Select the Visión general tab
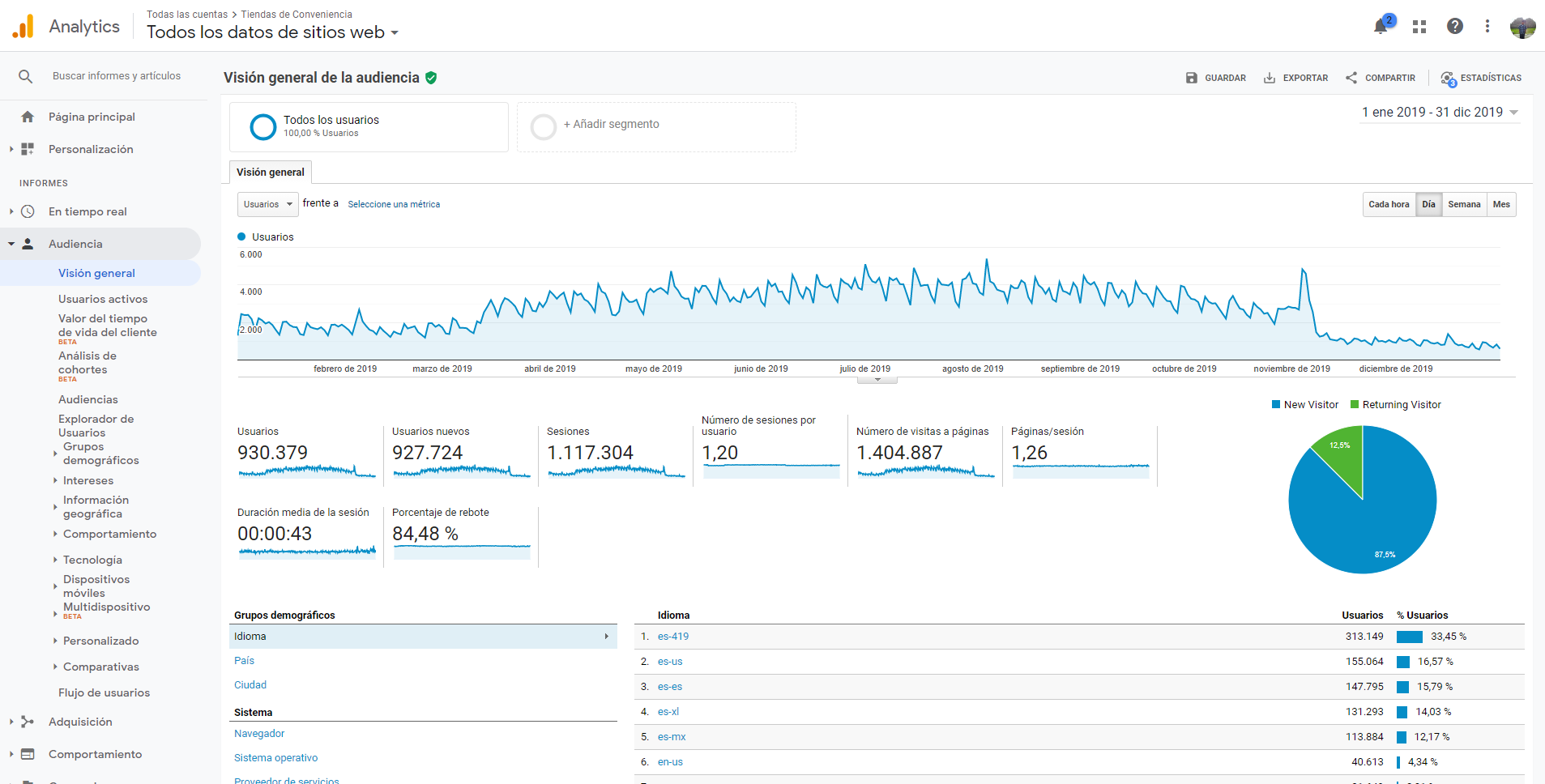Viewport: 1545px width, 784px height. (x=271, y=173)
